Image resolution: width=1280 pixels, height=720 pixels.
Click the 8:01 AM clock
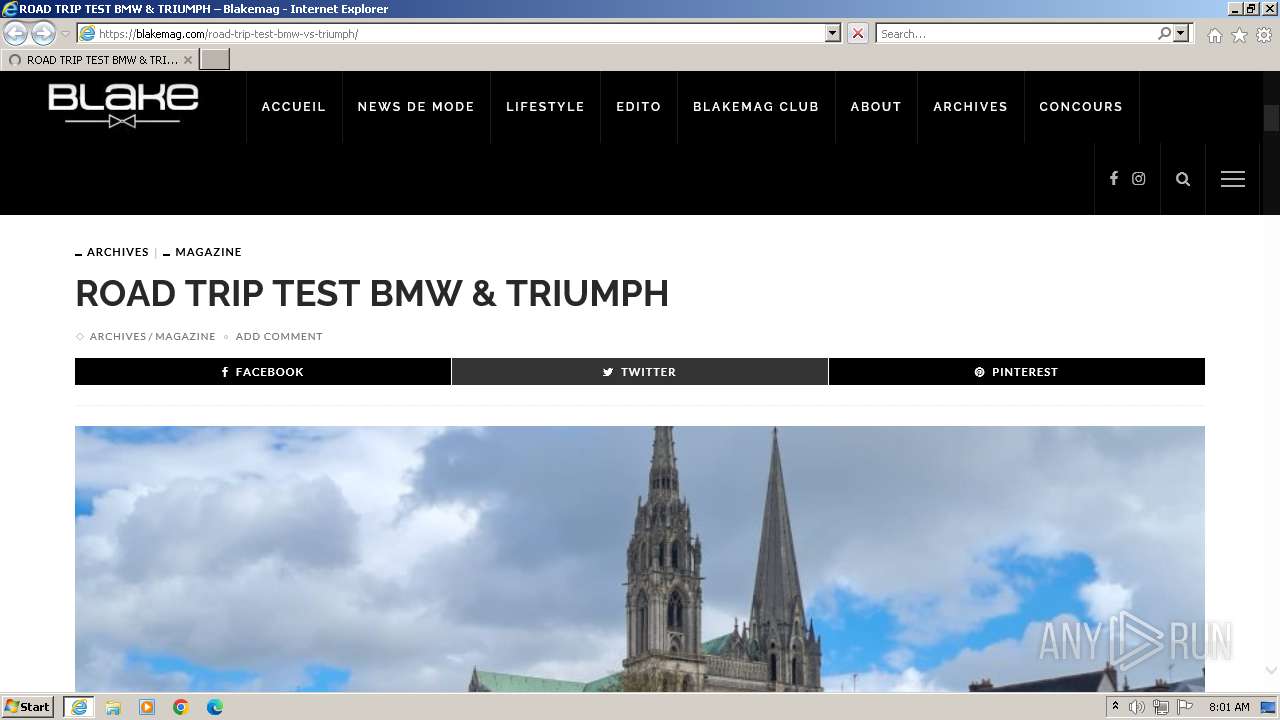pyautogui.click(x=1229, y=707)
